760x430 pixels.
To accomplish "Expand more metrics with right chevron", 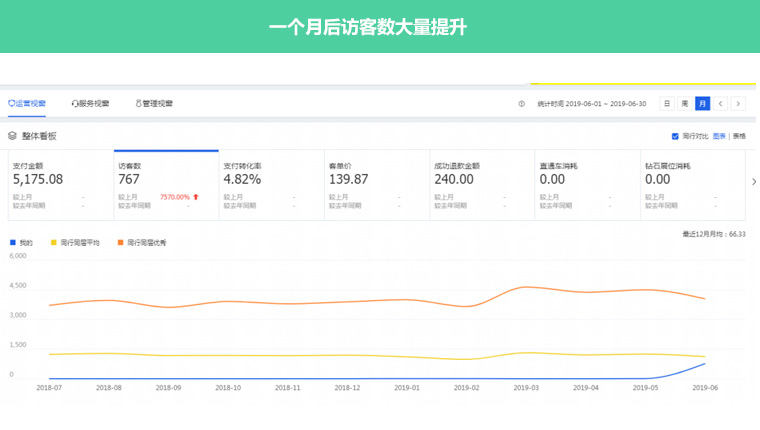I will point(754,182).
